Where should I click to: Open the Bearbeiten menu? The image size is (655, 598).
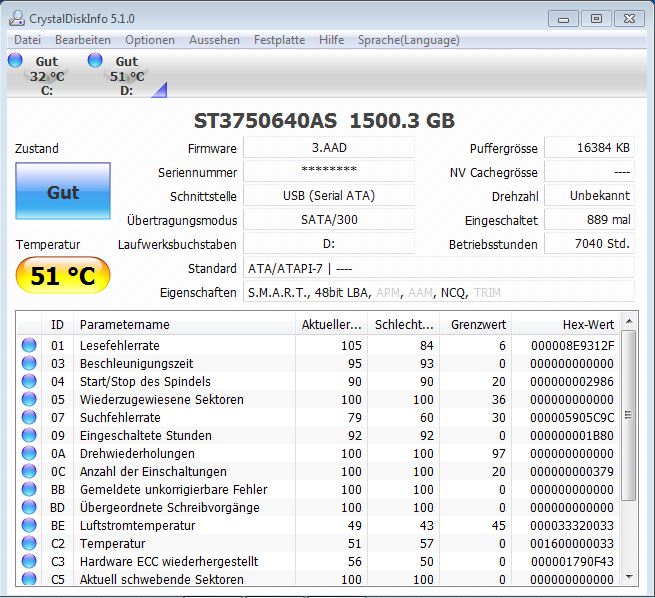(83, 40)
